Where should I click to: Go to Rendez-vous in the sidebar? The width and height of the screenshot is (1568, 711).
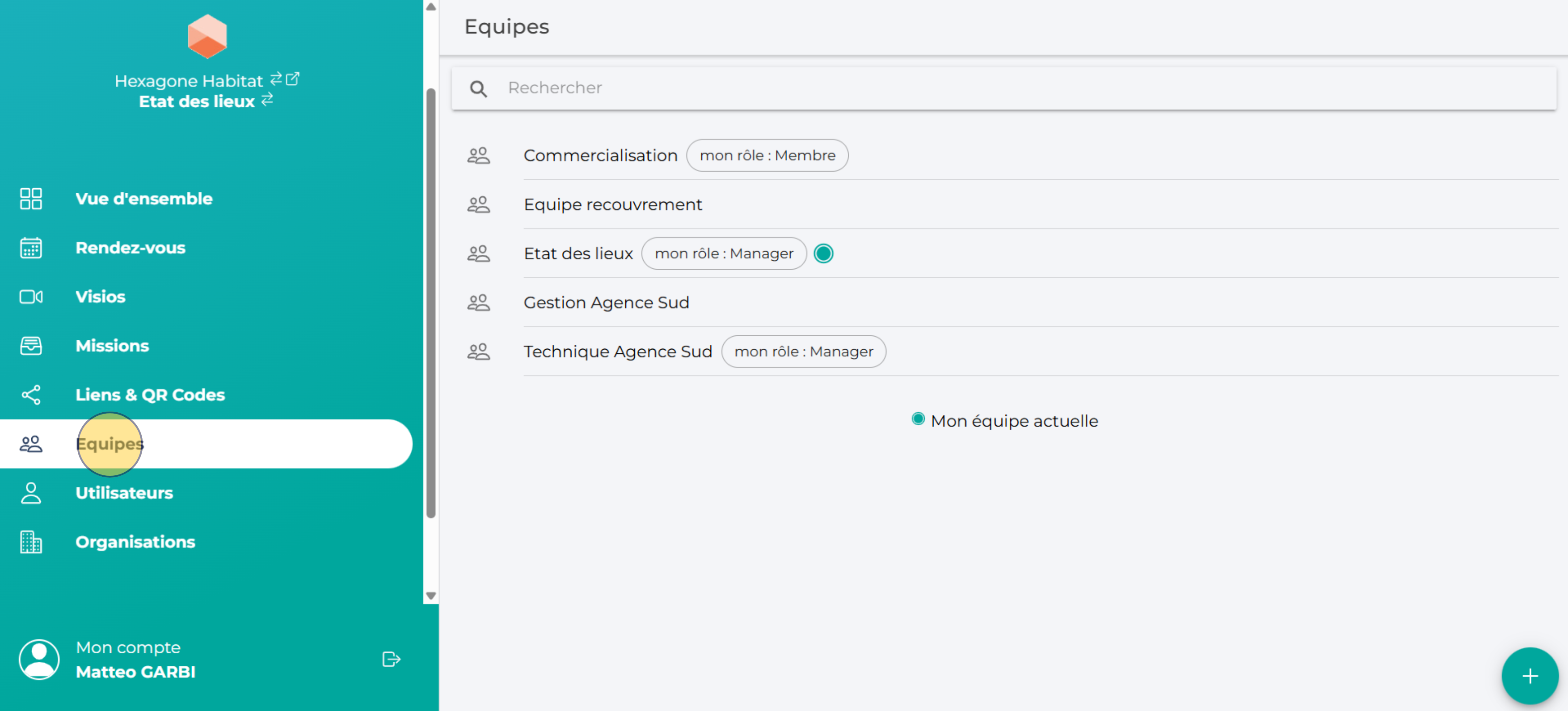pos(130,248)
